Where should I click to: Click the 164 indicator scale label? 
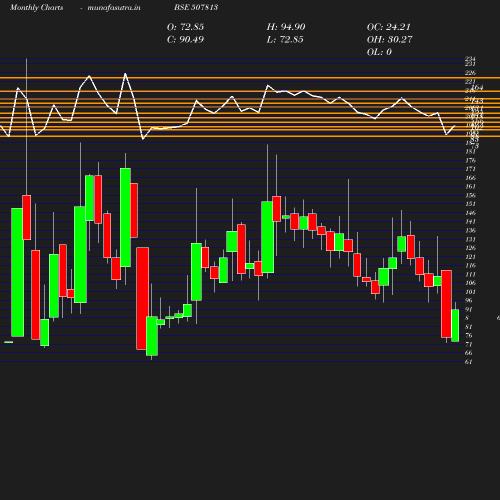(477, 88)
